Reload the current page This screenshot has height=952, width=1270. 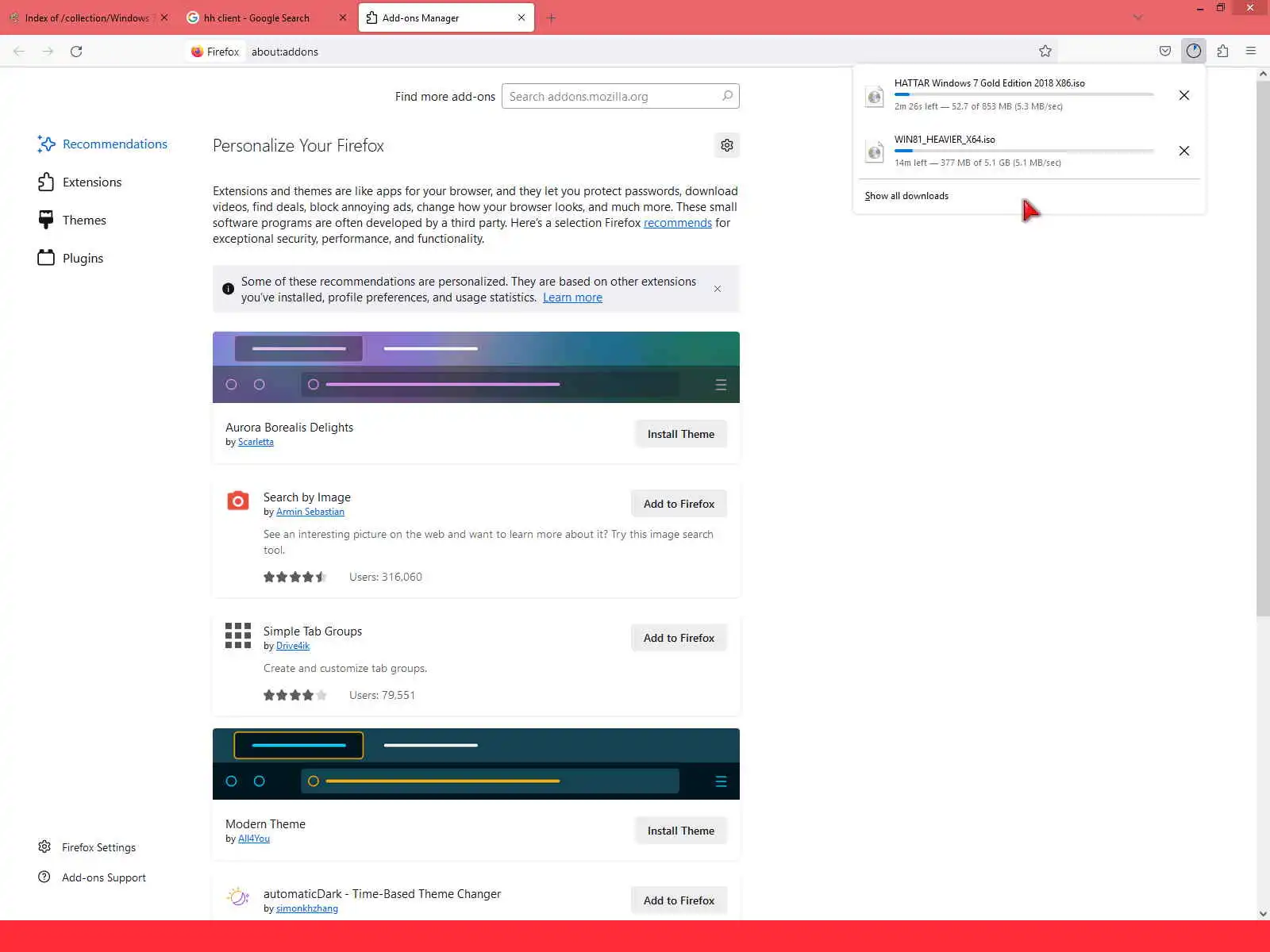(x=76, y=52)
